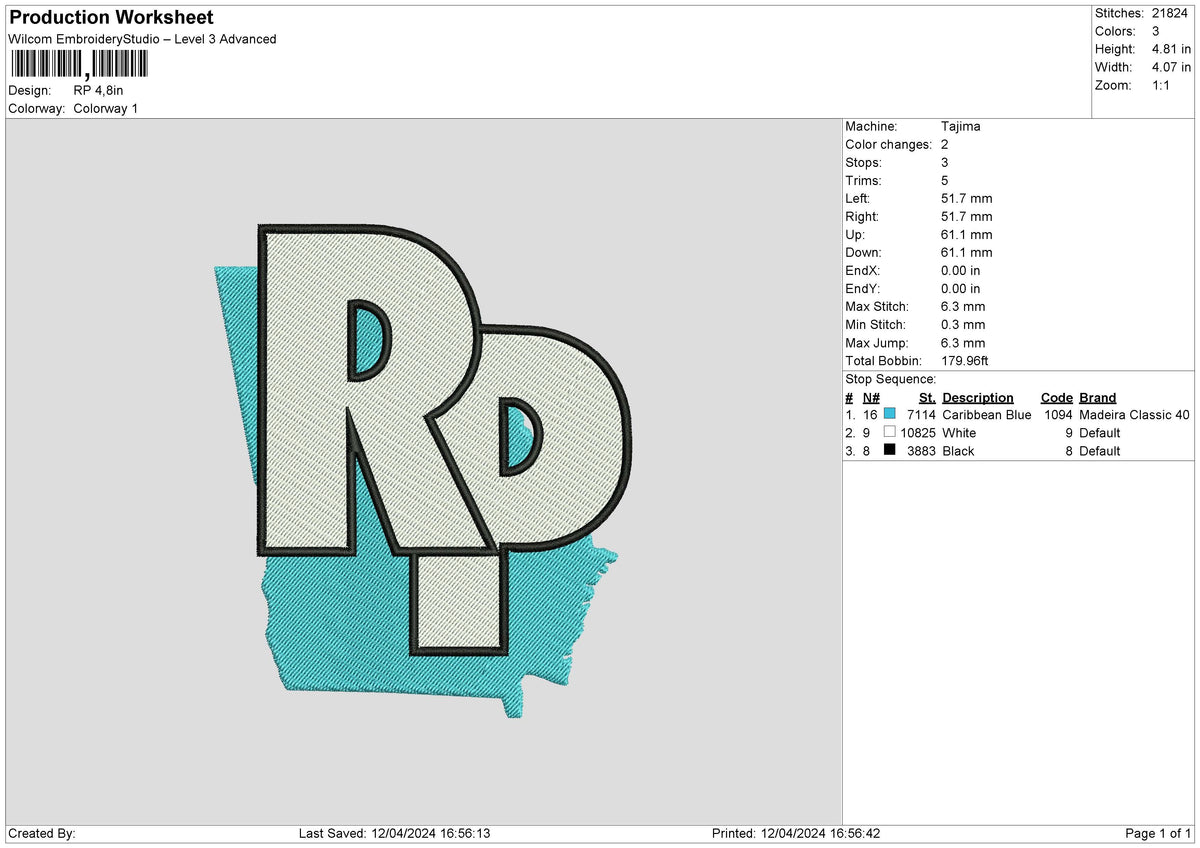The image size is (1200, 848).
Task: Click the stitch count 3883
Action: point(921,451)
